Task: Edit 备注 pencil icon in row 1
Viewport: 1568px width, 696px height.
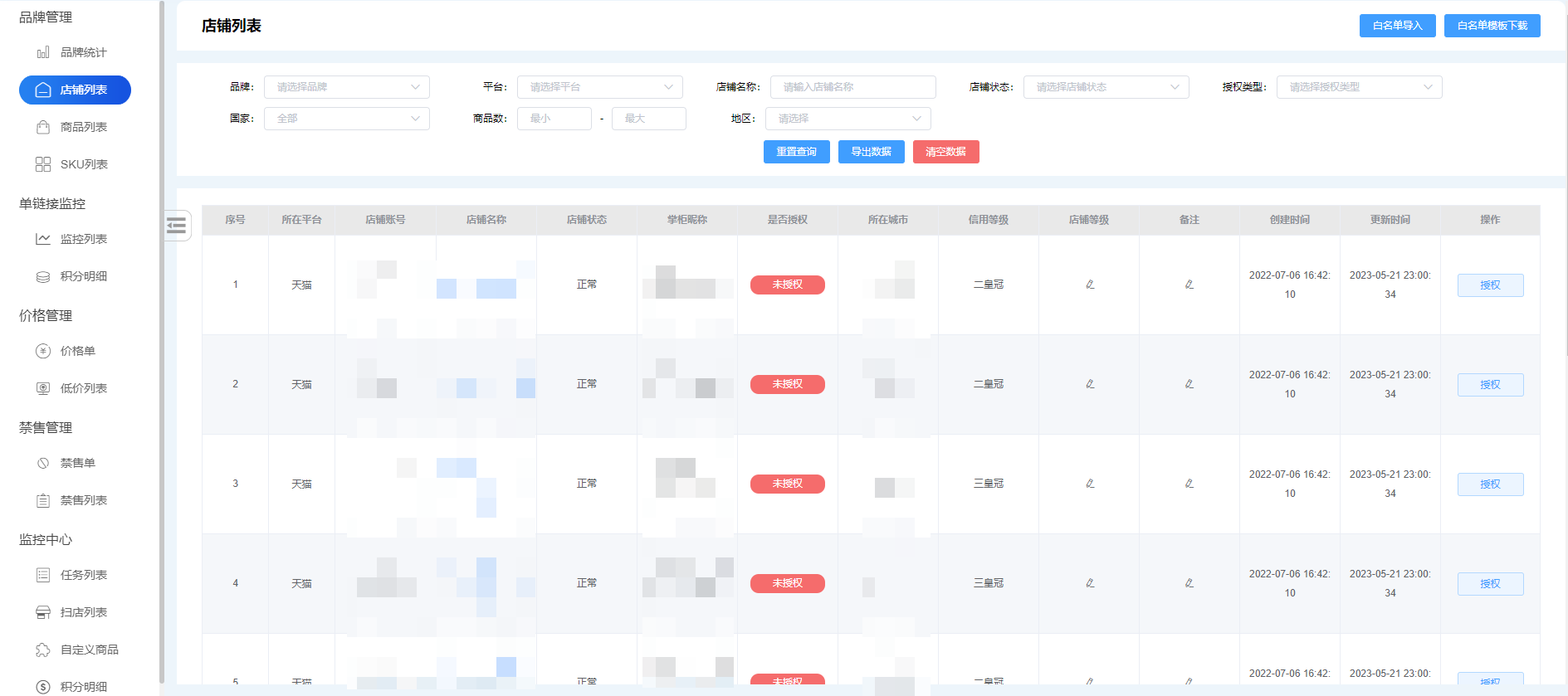Action: [1189, 285]
